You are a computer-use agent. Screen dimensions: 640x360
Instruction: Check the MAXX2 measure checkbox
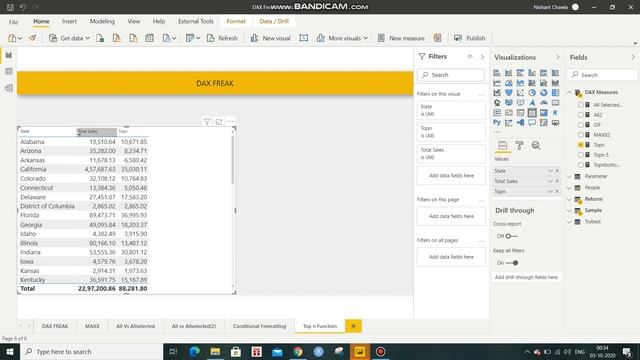tap(581, 135)
